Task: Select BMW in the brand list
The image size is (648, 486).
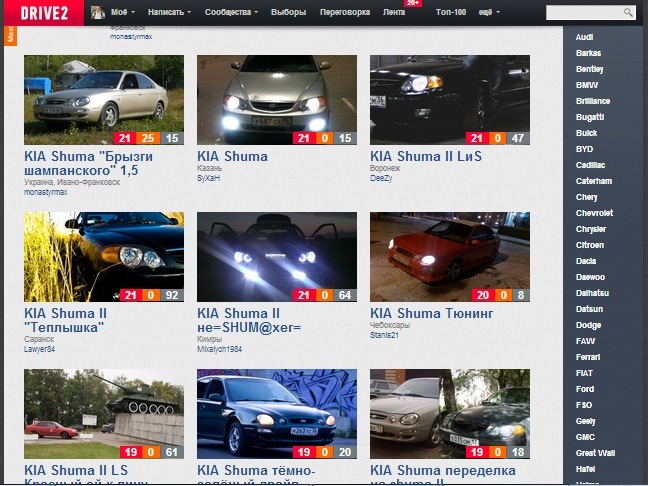Action: [587, 85]
